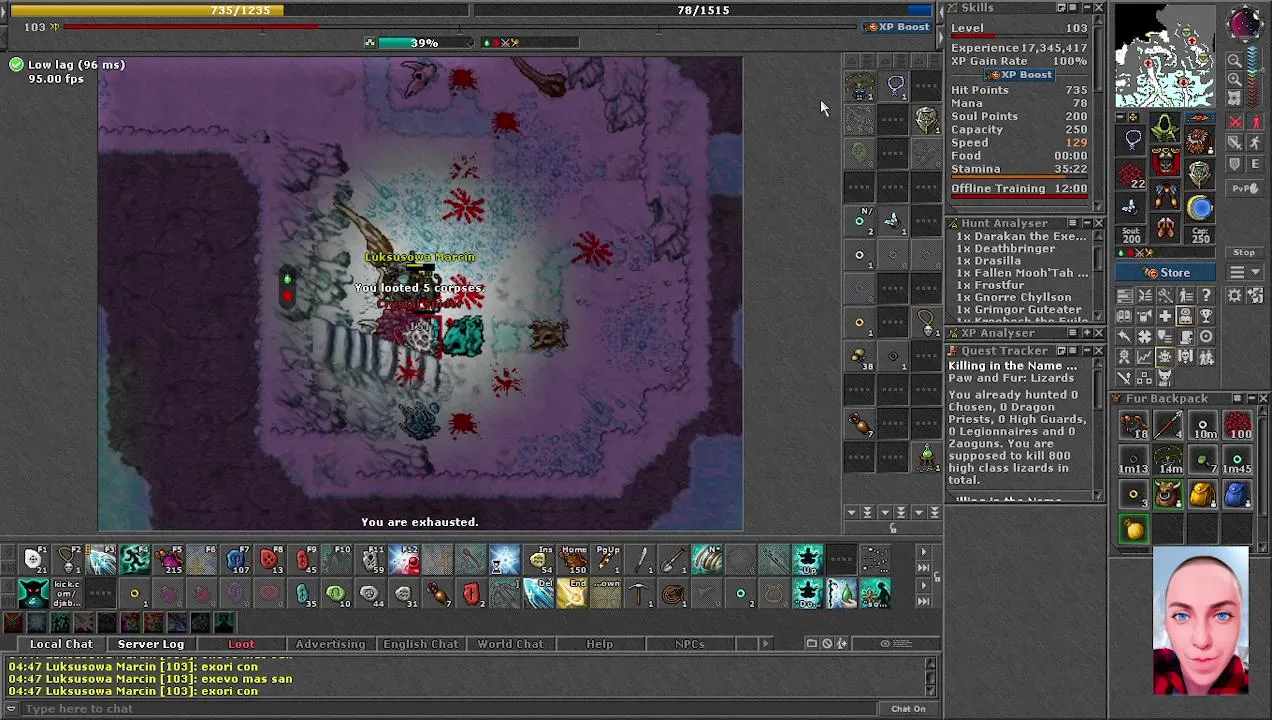Use the Home hotkey slot with 150 charges

tap(574, 560)
